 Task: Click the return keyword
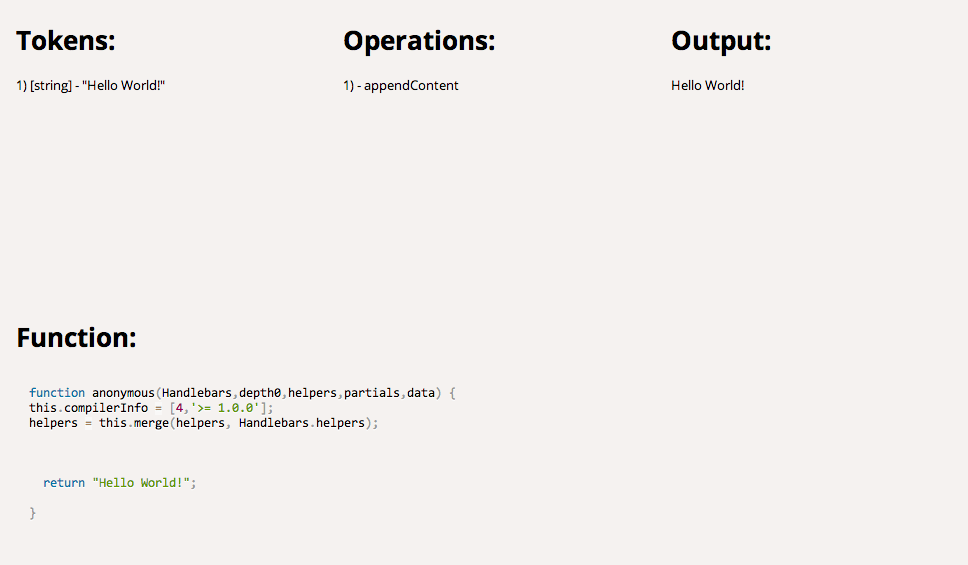pos(63,483)
